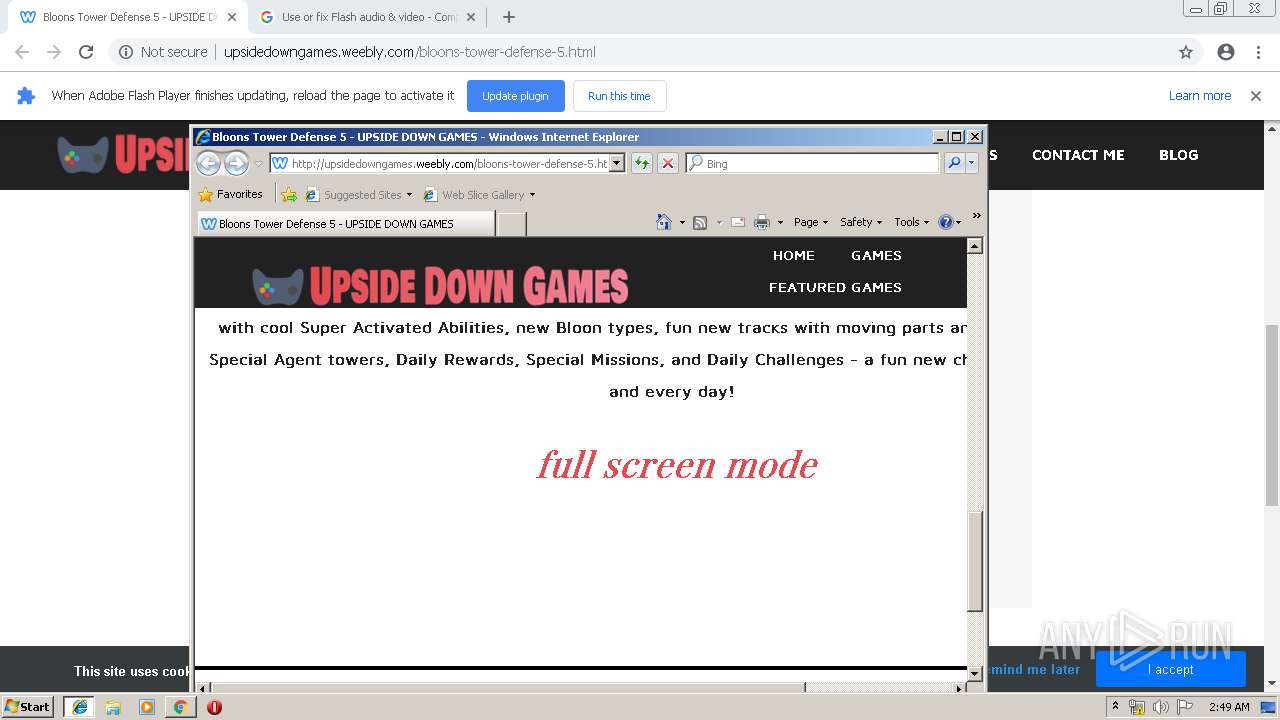Click the volume speaker tray icon
1280x720 pixels.
click(x=1160, y=707)
